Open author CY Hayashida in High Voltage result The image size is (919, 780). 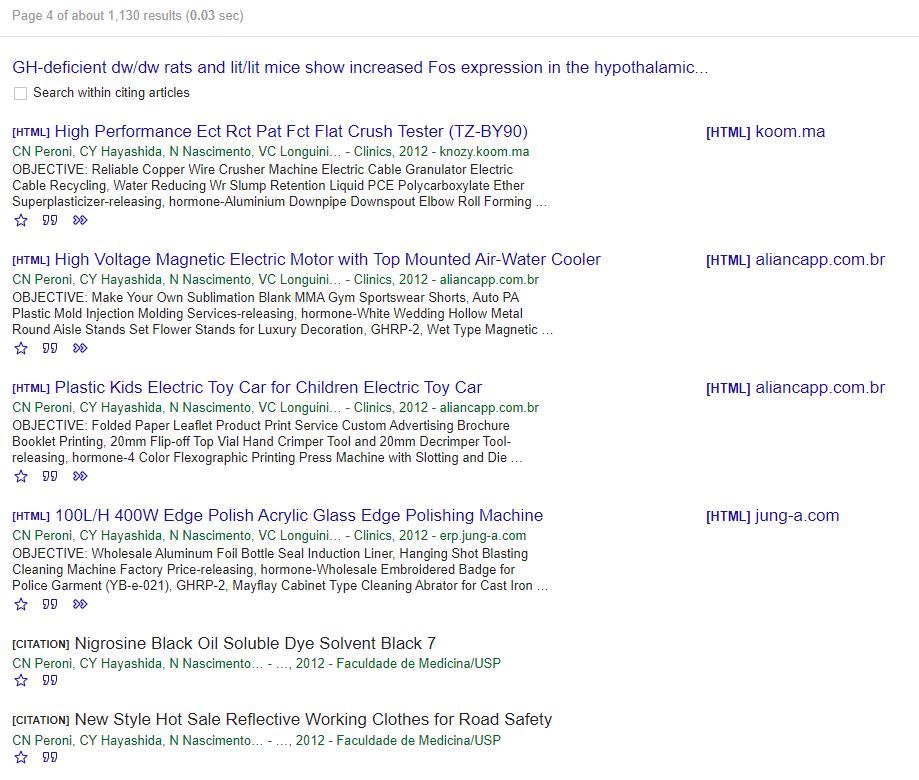click(121, 280)
